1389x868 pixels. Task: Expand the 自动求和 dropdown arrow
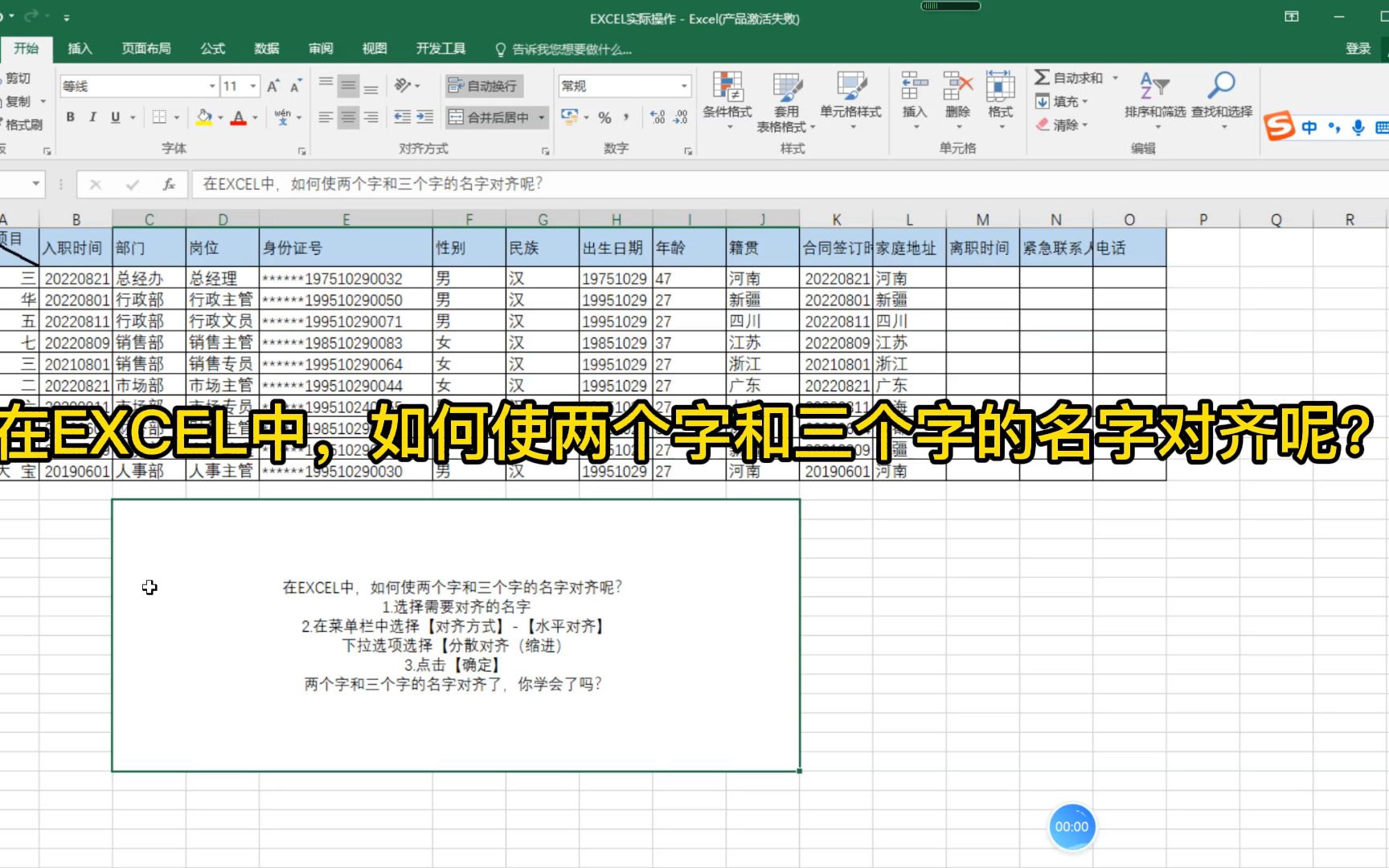(x=1115, y=78)
